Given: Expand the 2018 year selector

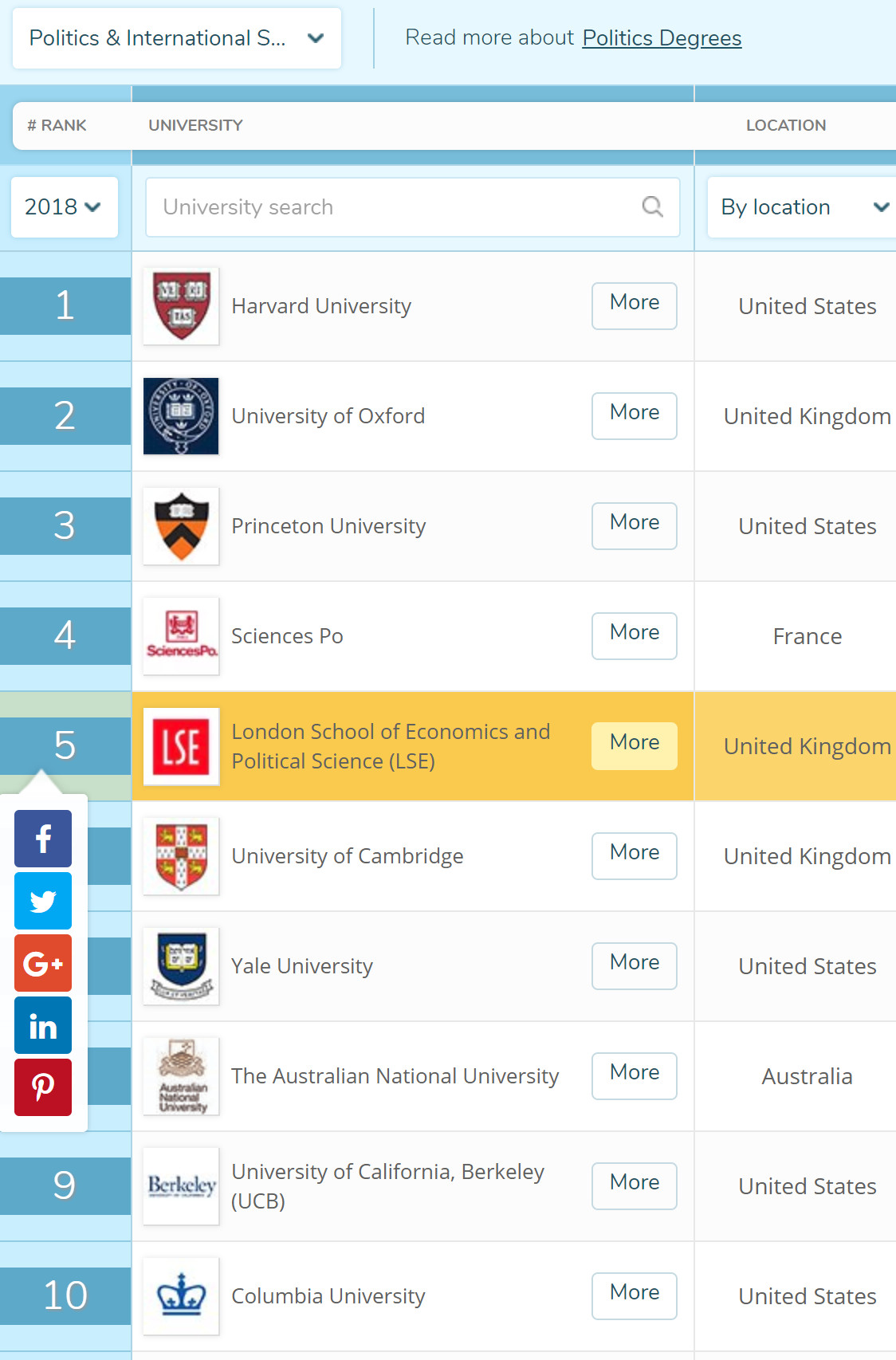Looking at the screenshot, I should click(x=64, y=207).
